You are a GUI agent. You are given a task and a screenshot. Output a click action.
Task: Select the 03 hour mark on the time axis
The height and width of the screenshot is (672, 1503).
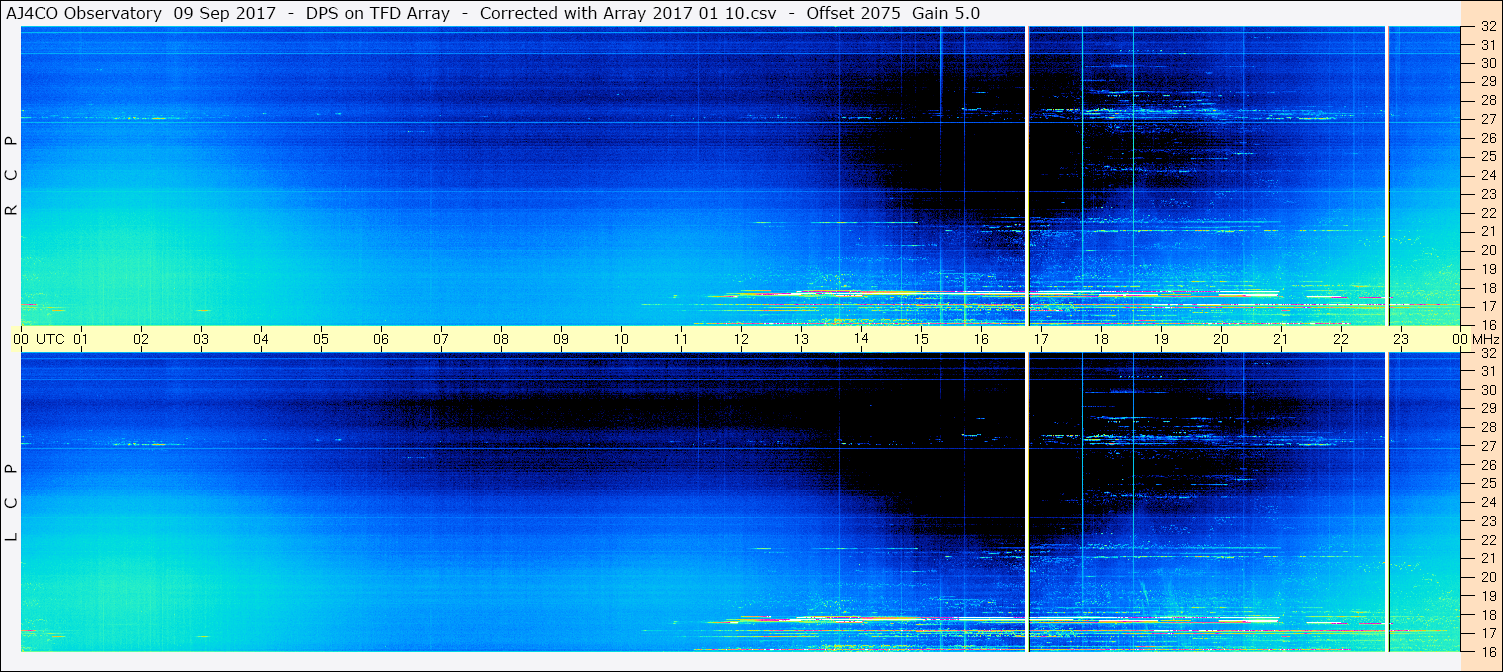pos(201,339)
